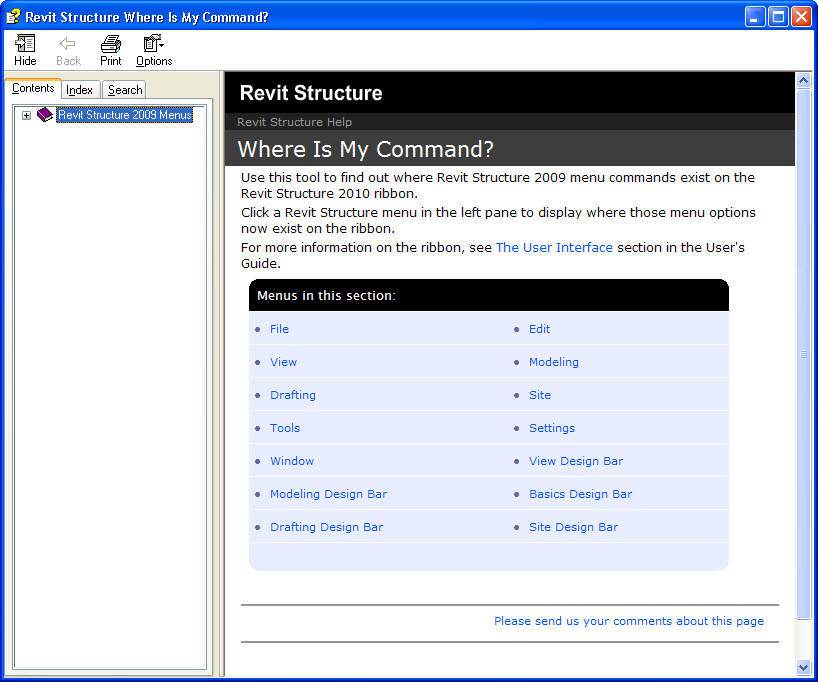
Task: Open the Basics Design Bar link
Action: pyautogui.click(x=580, y=494)
